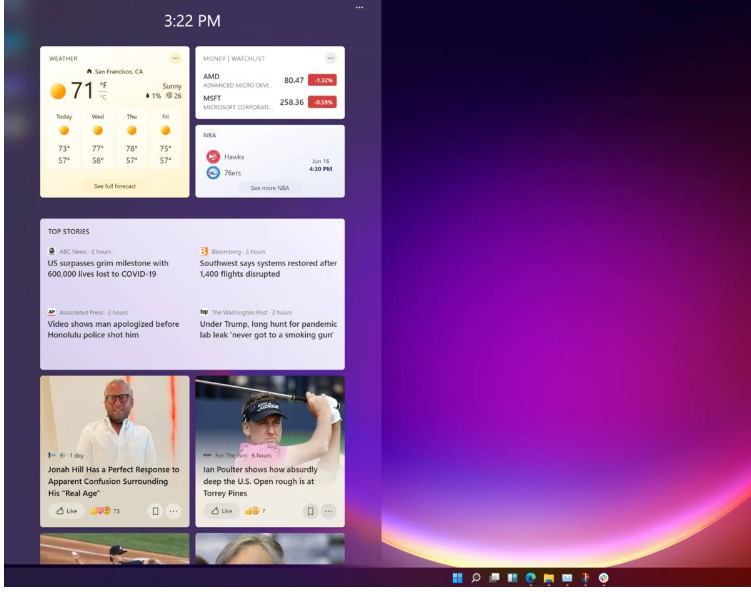Screen dimensions: 751x601
Task: Click the Washington Post source icon
Action: [204, 312]
